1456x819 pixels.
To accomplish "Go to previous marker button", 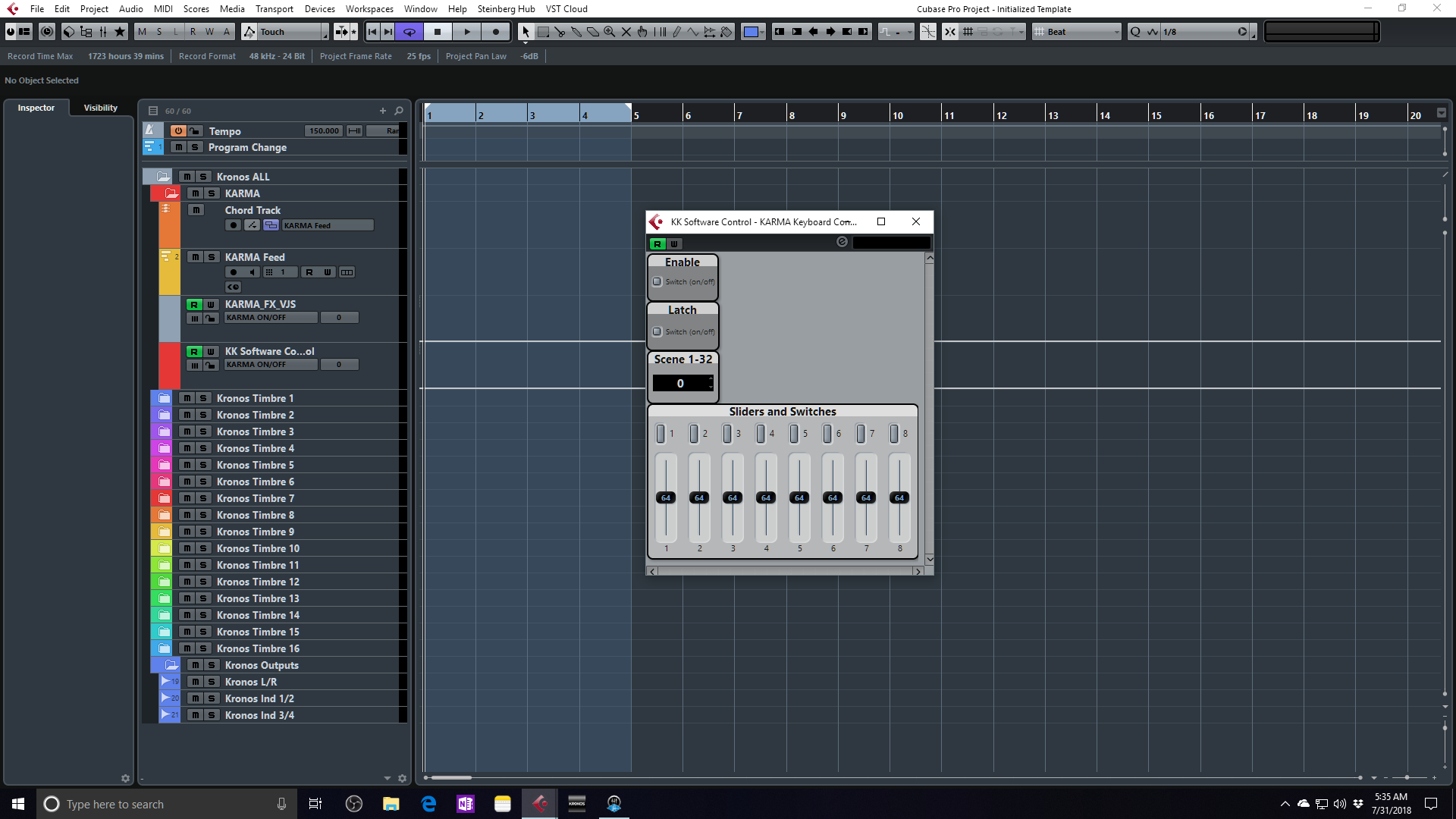I will [x=372, y=32].
